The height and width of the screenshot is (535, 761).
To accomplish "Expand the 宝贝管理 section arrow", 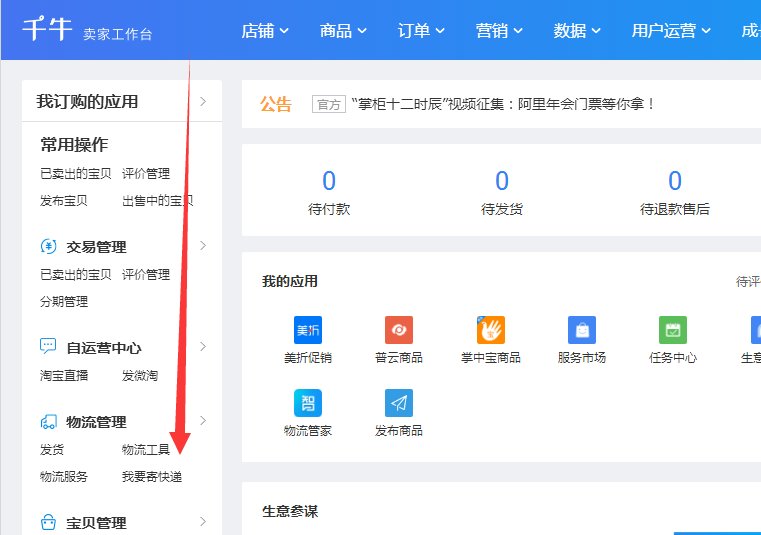I will tap(203, 522).
